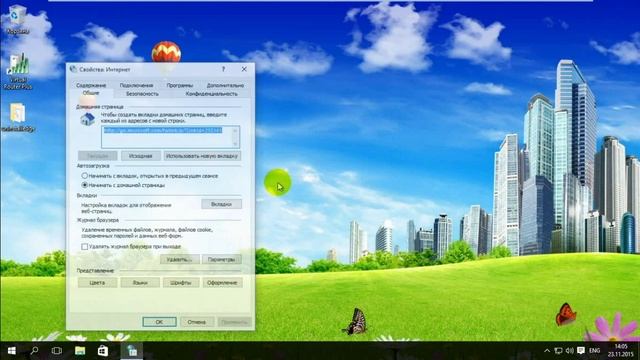Click the Windows Start button

tap(11, 351)
